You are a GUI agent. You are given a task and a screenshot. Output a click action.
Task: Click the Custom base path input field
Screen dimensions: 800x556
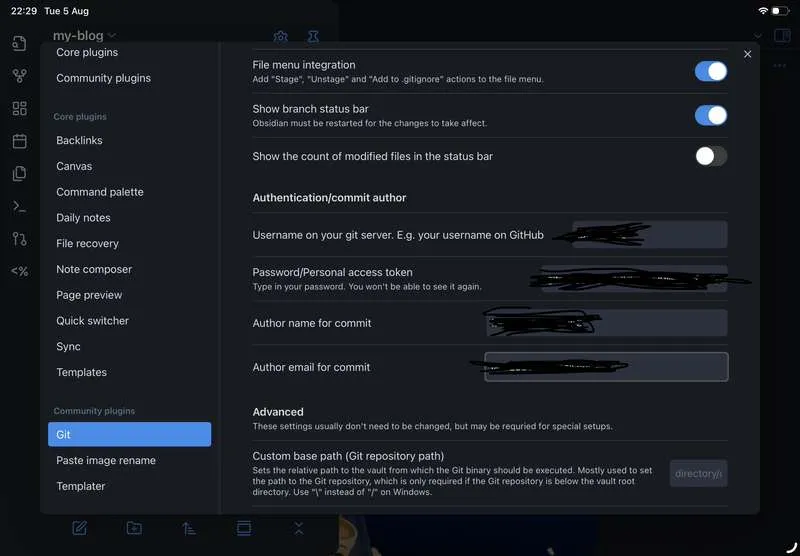pos(698,473)
